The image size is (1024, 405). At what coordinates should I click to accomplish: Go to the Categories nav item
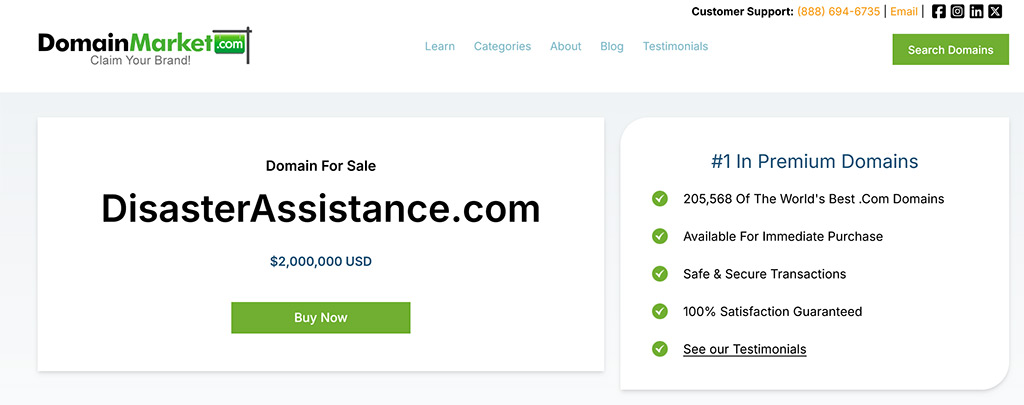502,46
